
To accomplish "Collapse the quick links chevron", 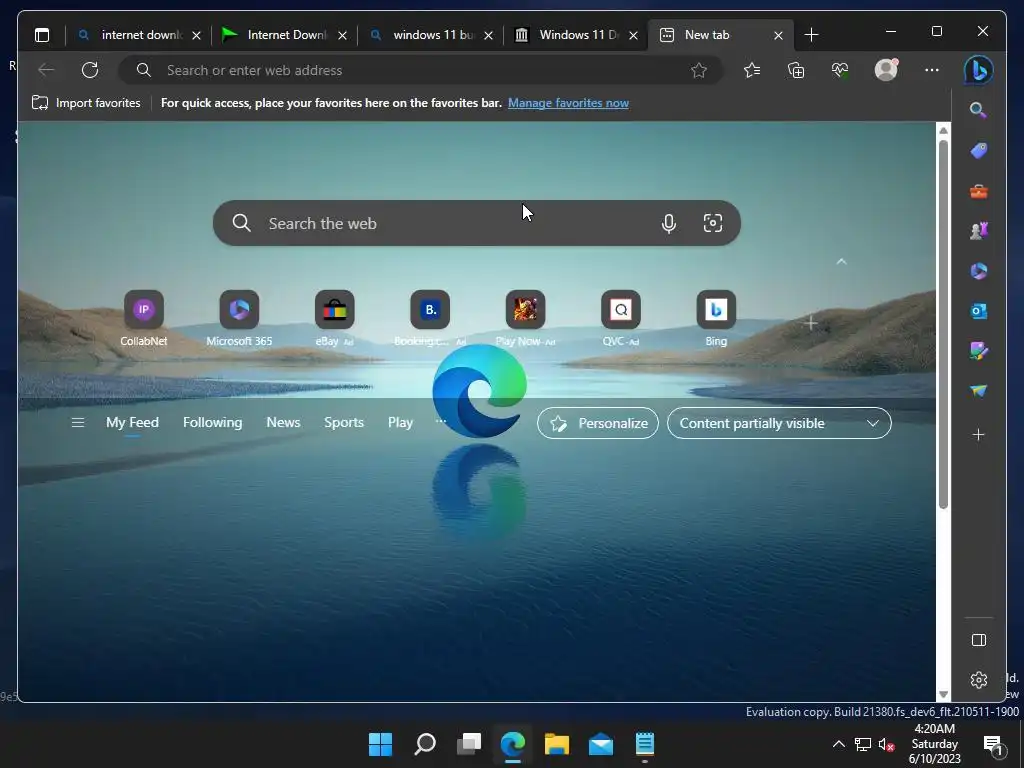I will [842, 262].
